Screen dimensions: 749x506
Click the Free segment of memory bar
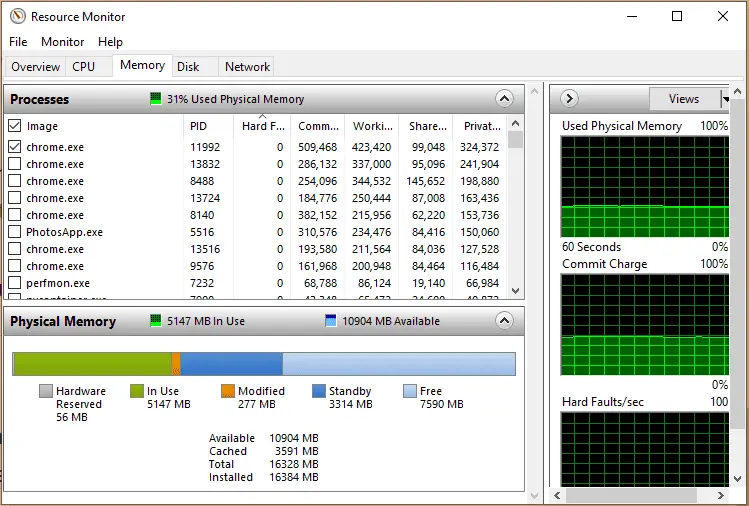pos(399,364)
